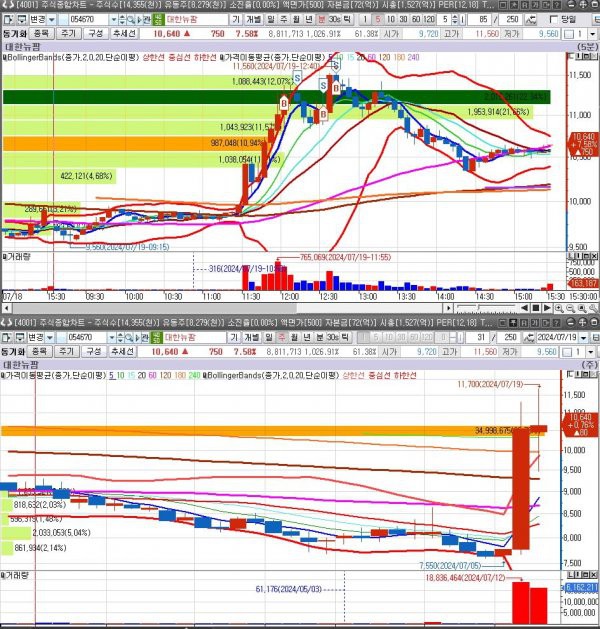Image resolution: width=600 pixels, height=629 pixels.
Task: Open the layout number 1 dropdown in the lower info bar
Action: pos(591,352)
